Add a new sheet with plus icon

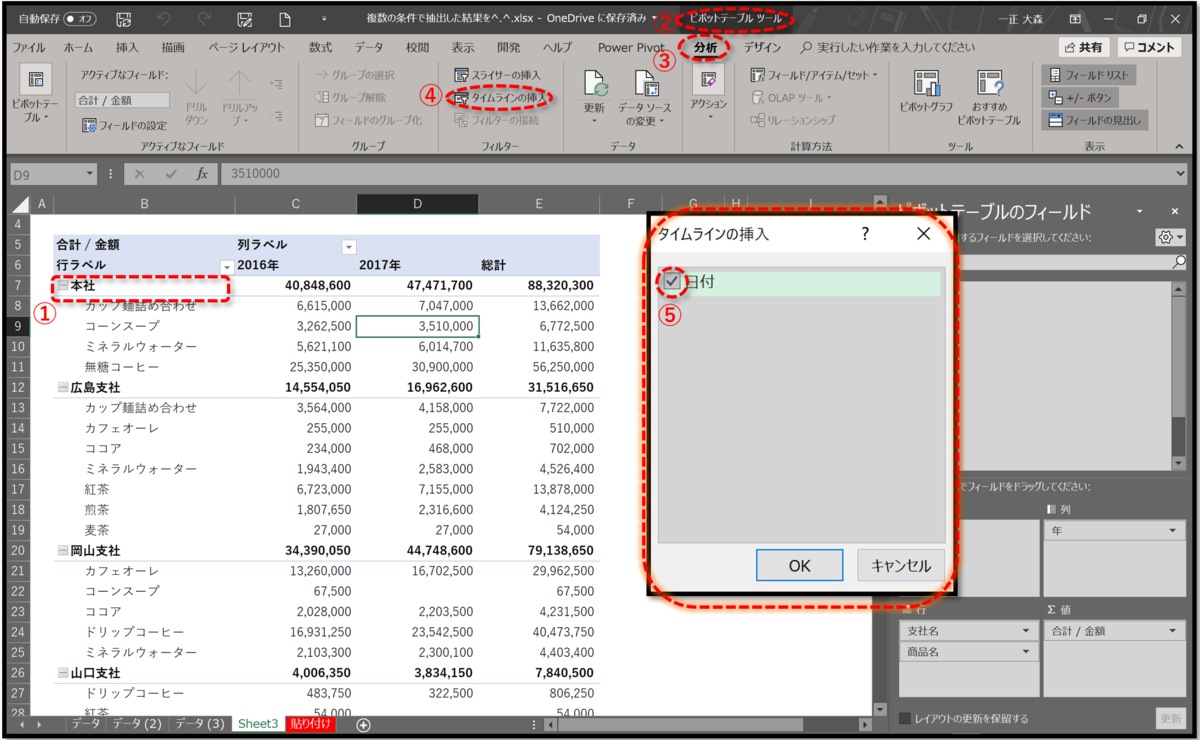pyautogui.click(x=363, y=724)
